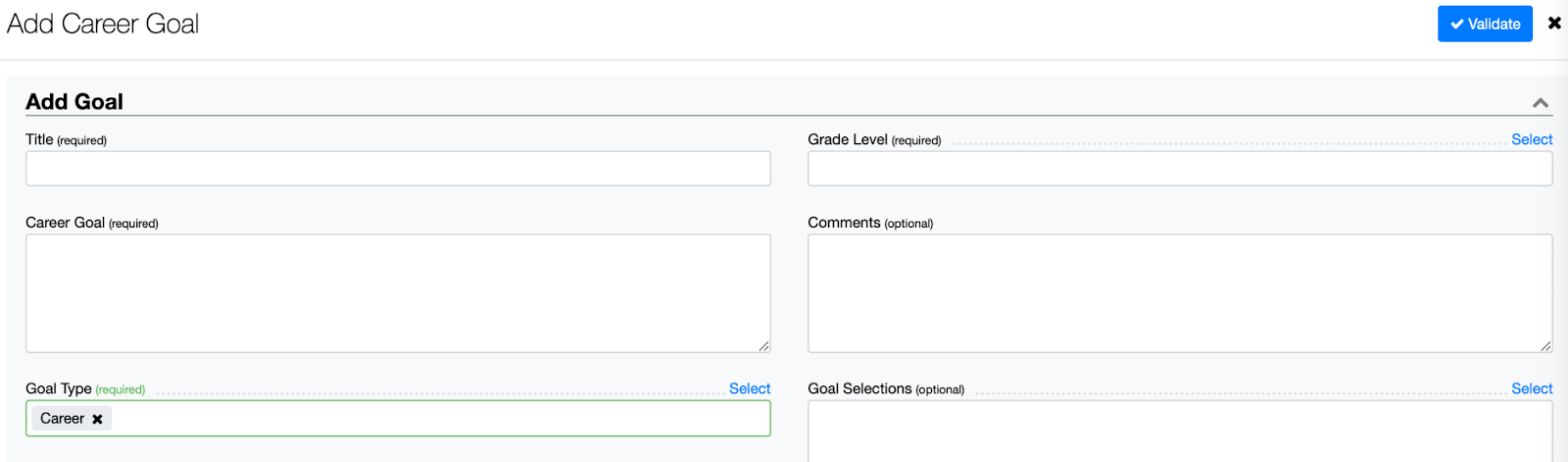Open the Grade Level Select link

click(1532, 139)
